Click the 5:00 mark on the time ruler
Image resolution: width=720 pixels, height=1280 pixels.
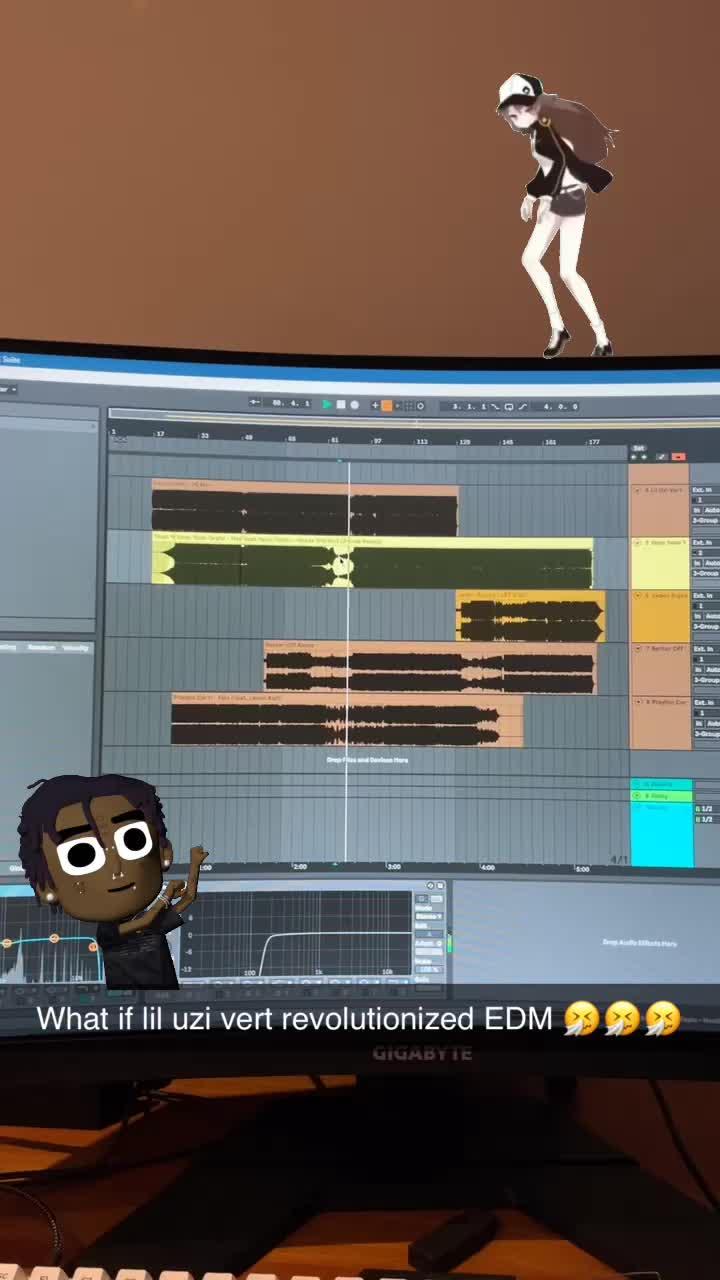[x=581, y=868]
